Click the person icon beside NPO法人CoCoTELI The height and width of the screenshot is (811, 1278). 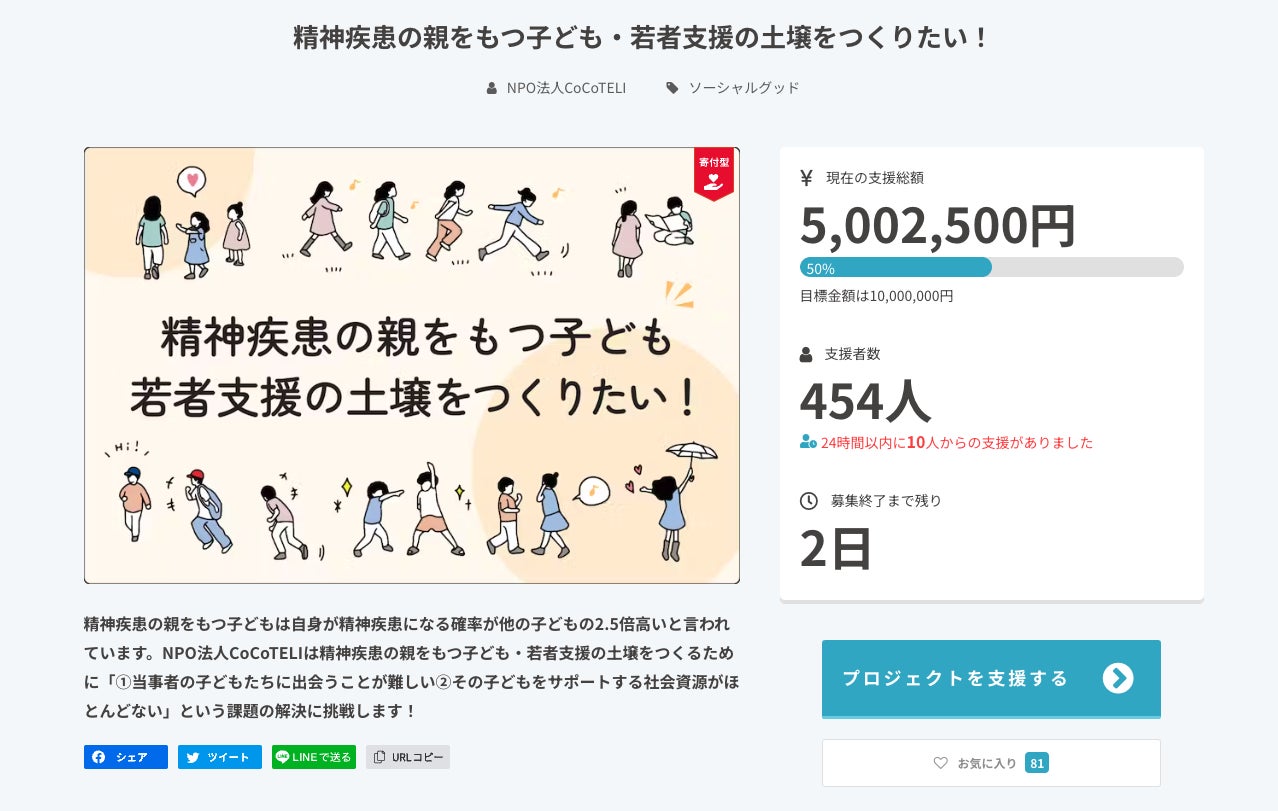point(491,88)
